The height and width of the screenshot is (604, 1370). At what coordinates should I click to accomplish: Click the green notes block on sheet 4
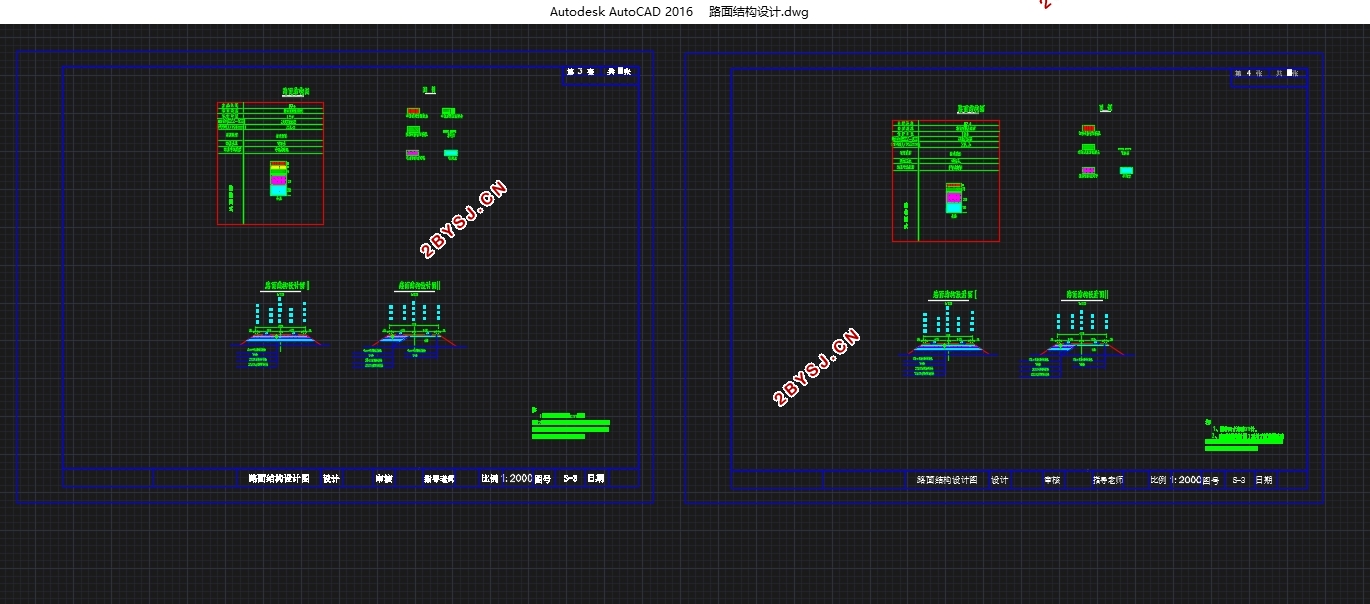click(x=1244, y=435)
